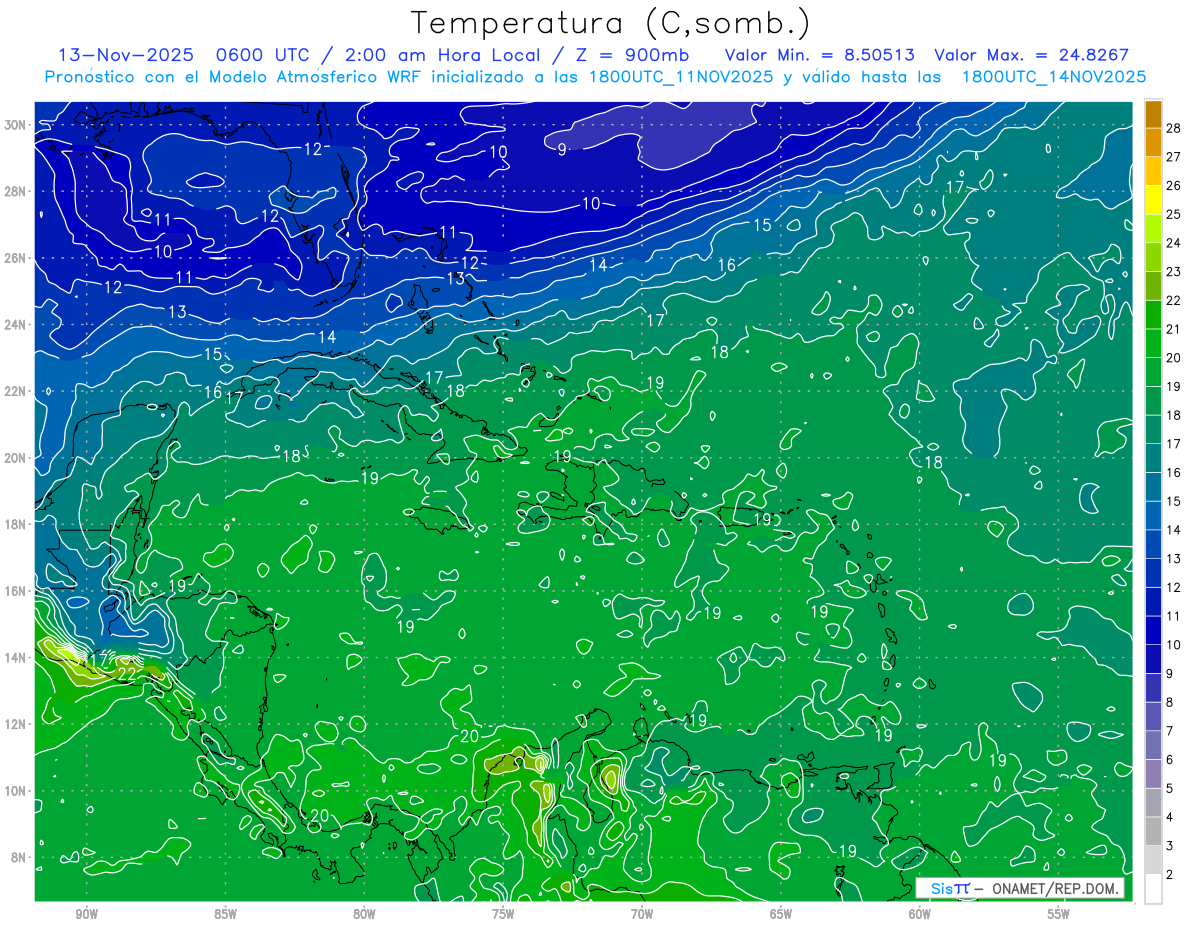1200x927 pixels.
Task: Click the 65W longitude label
Action: 781,914
